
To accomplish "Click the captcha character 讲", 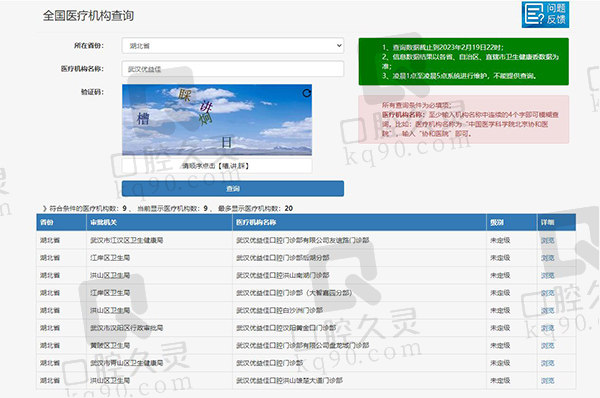I will 207,106.
